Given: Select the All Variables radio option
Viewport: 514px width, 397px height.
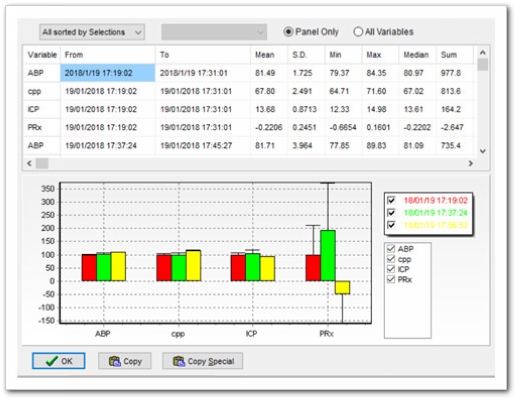Looking at the screenshot, I should [358, 32].
